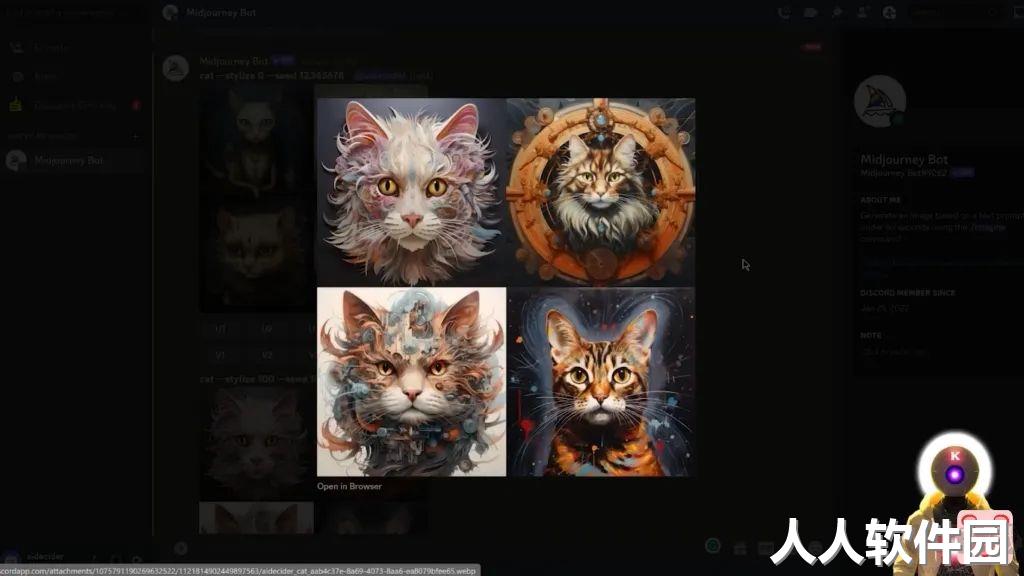Click Find or start a conversation box
1024x576 pixels.
75,12
